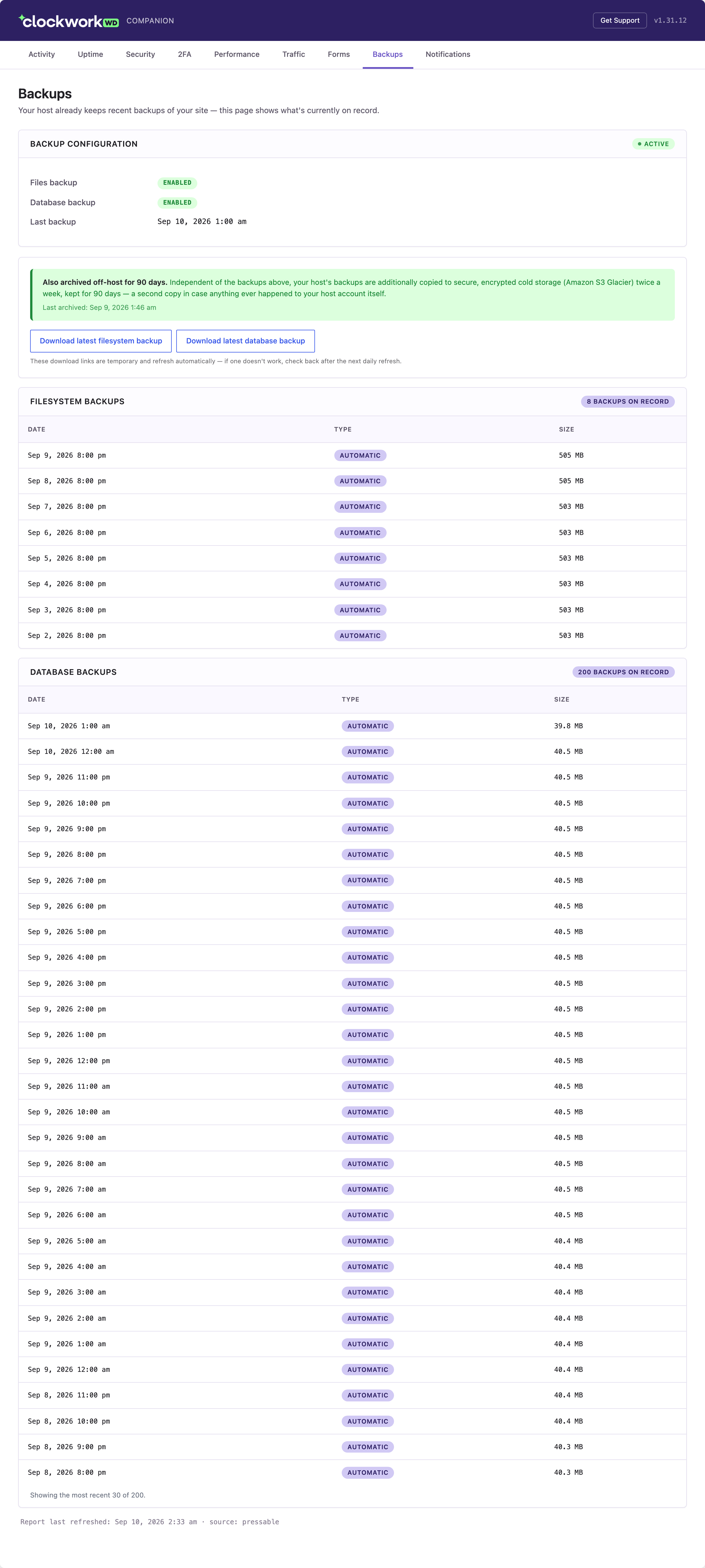
Task: View the Forms tab
Action: point(339,54)
